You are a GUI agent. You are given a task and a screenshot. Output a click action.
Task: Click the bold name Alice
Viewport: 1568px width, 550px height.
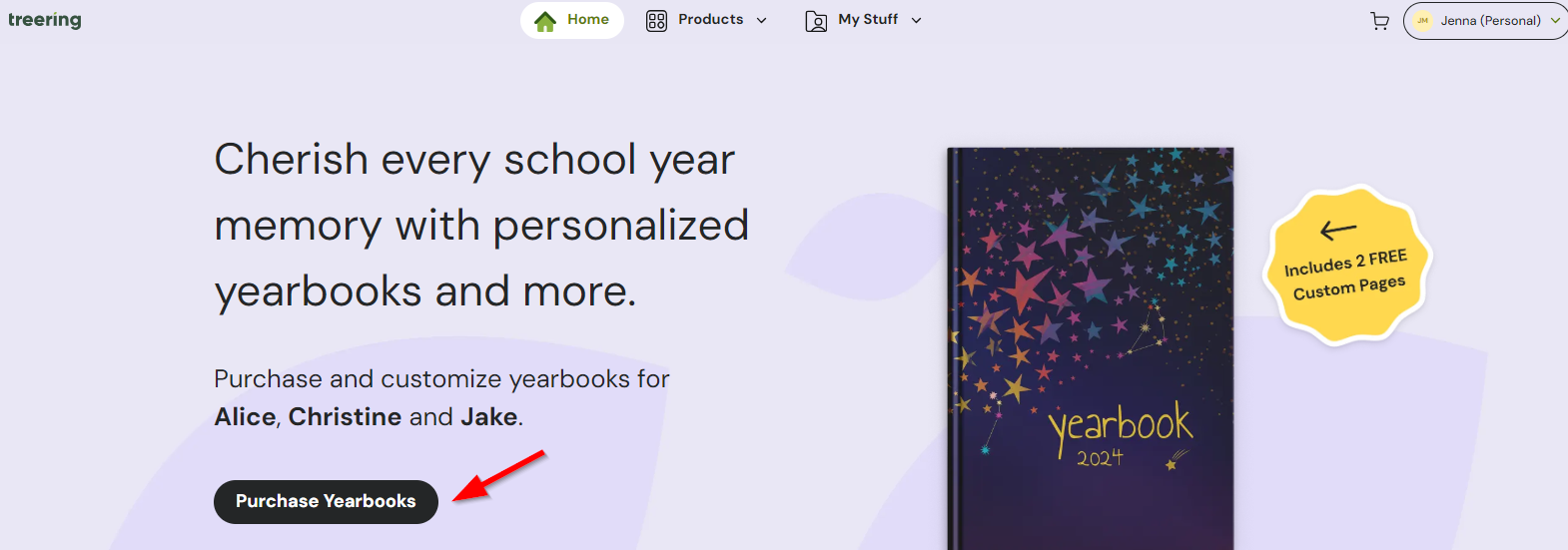click(245, 417)
